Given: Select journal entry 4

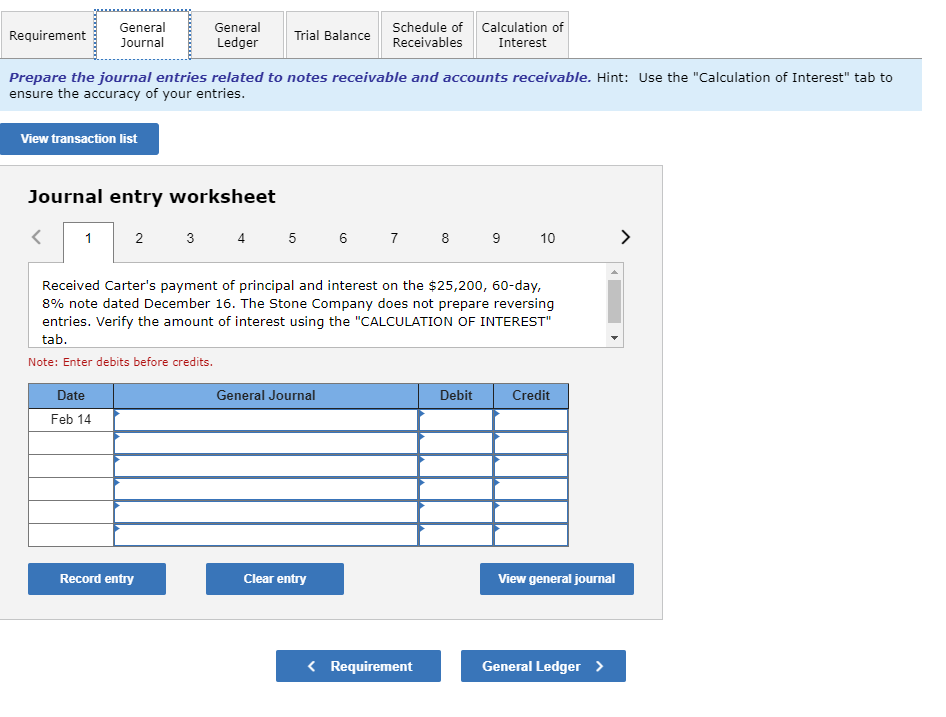Looking at the screenshot, I should (241, 238).
